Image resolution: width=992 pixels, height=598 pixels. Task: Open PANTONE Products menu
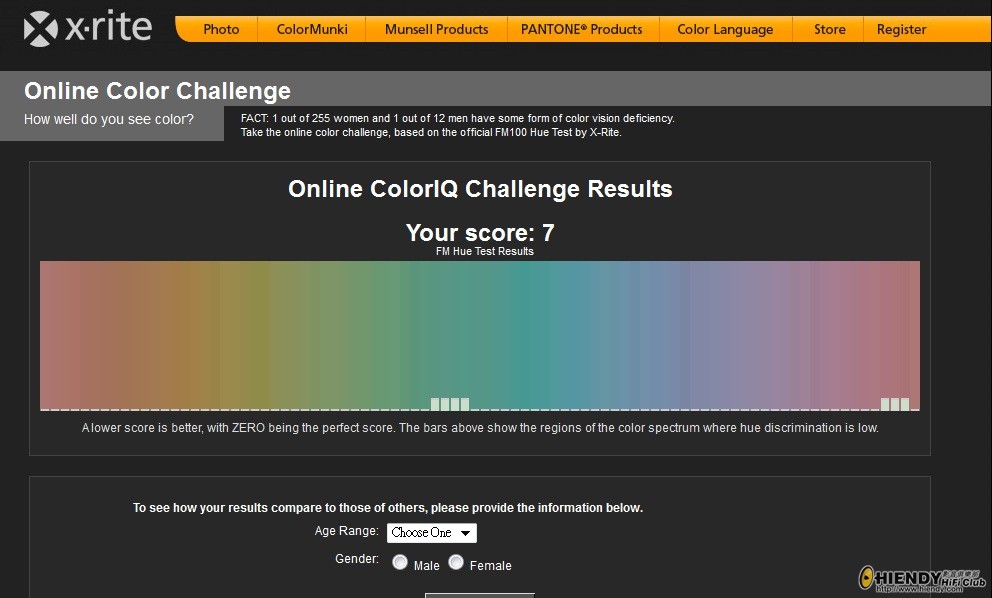(581, 29)
